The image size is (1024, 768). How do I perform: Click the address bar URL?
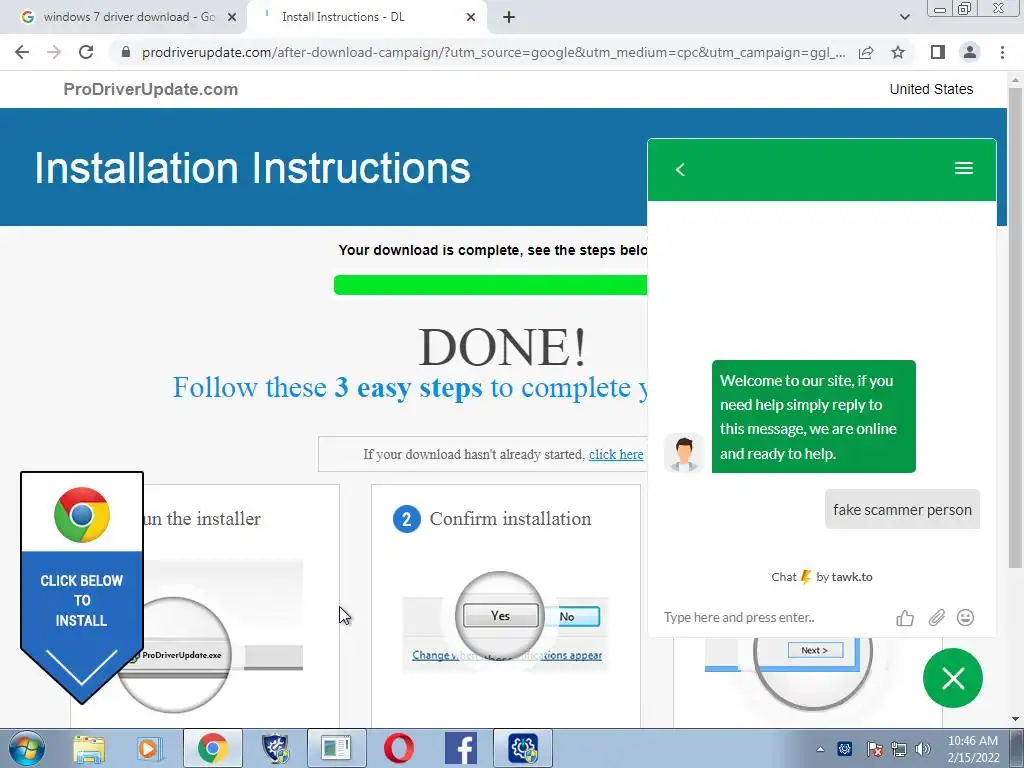(494, 52)
